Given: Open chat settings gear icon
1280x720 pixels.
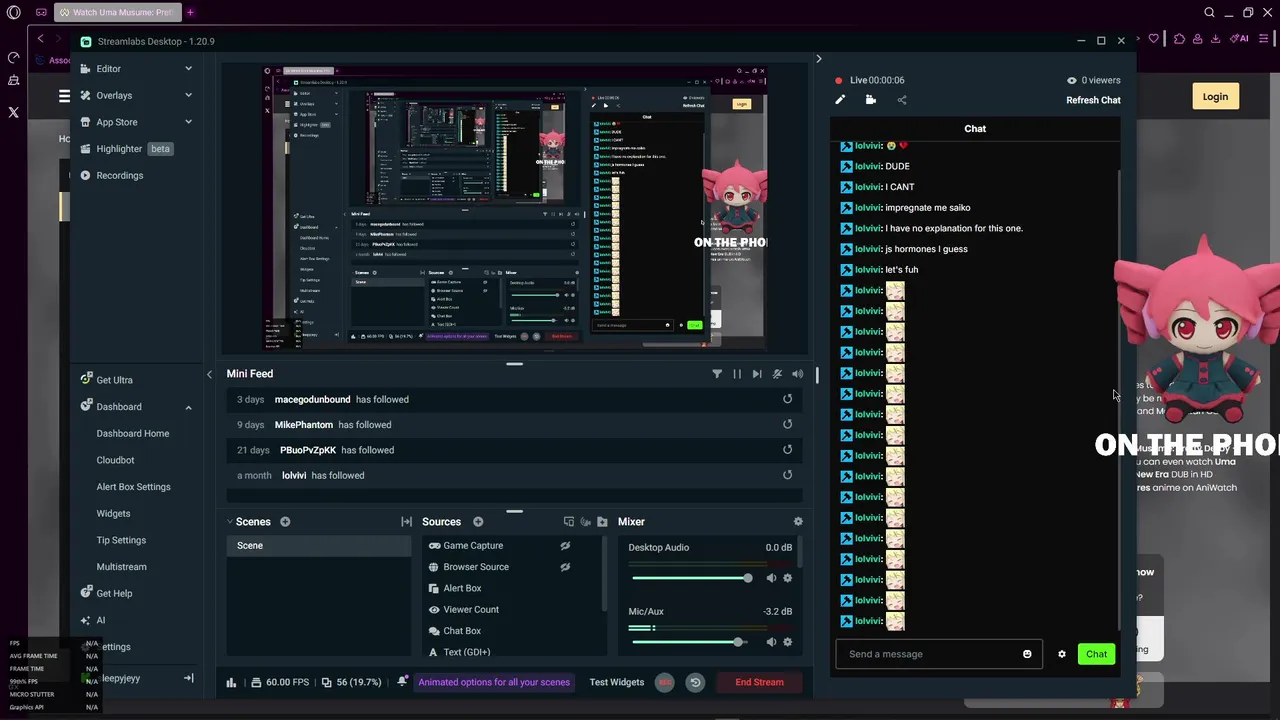Looking at the screenshot, I should 1062,654.
